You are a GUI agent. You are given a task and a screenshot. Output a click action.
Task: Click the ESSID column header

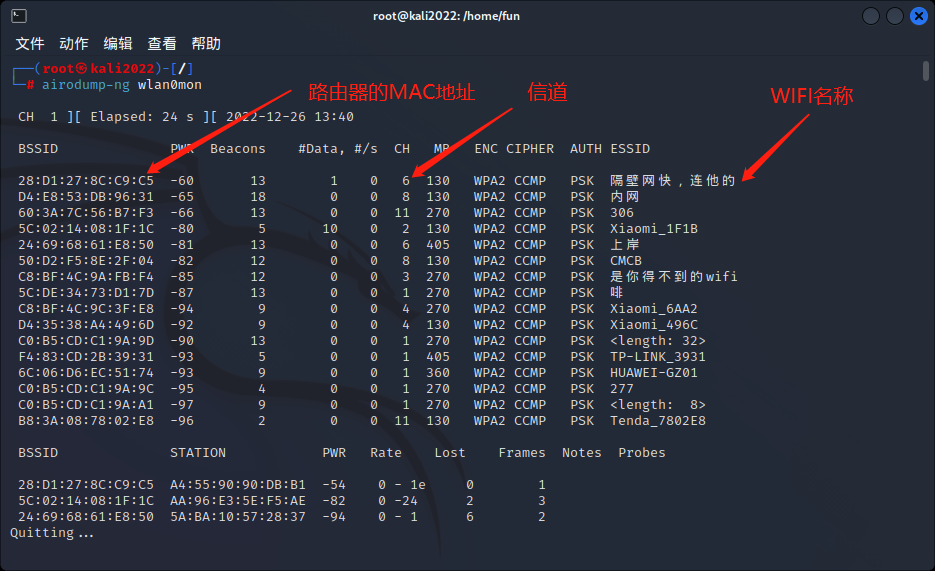(x=630, y=148)
